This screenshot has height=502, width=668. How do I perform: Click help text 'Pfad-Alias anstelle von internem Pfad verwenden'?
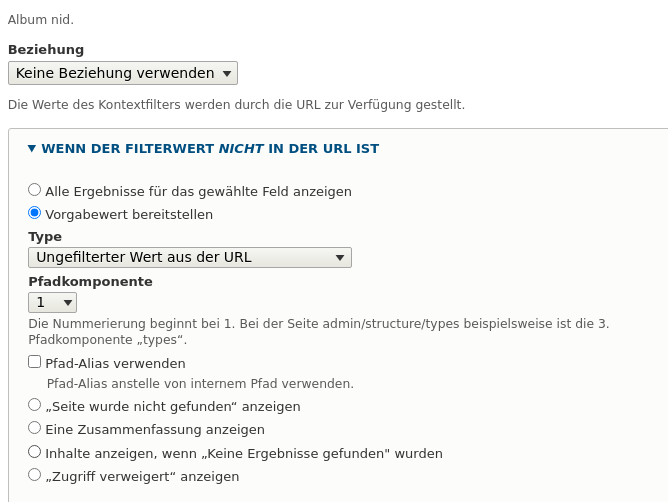[x=200, y=383]
